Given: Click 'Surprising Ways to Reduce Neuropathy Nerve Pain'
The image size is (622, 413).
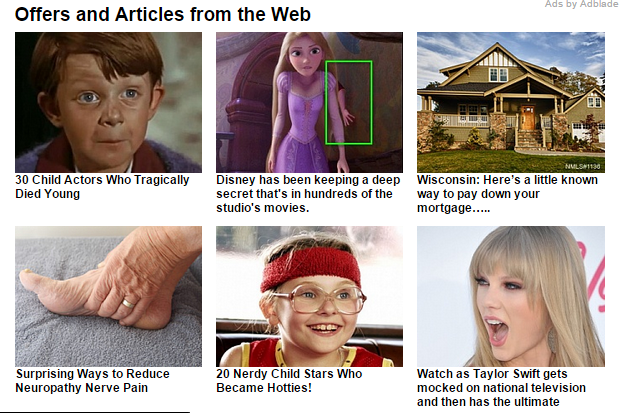Looking at the screenshot, I should 92,380.
